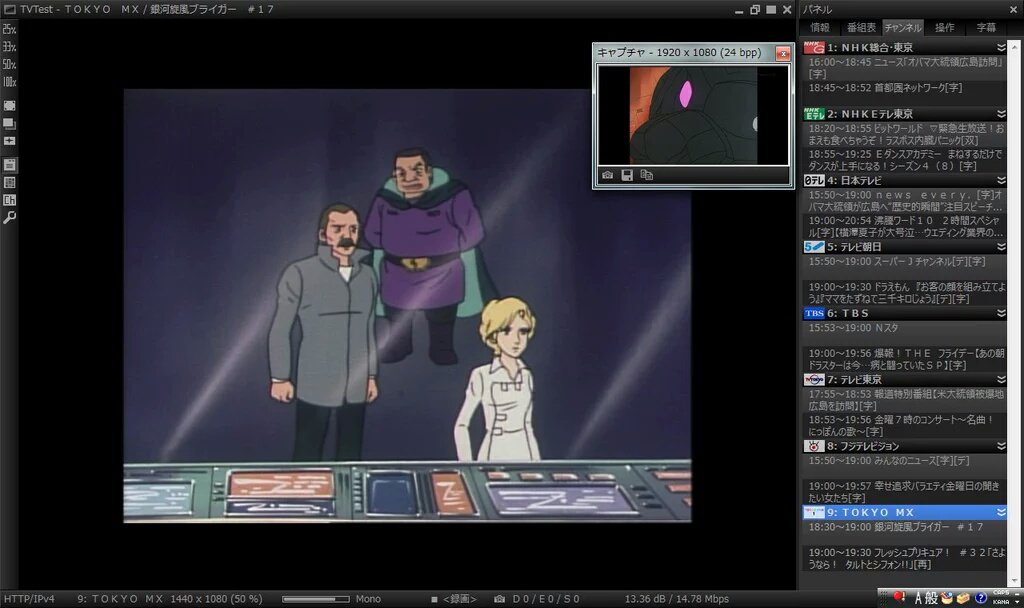Screen dimensions: 1024x608
Task: Toggle the panel display icon in sidebar
Action: pyautogui.click(x=9, y=165)
